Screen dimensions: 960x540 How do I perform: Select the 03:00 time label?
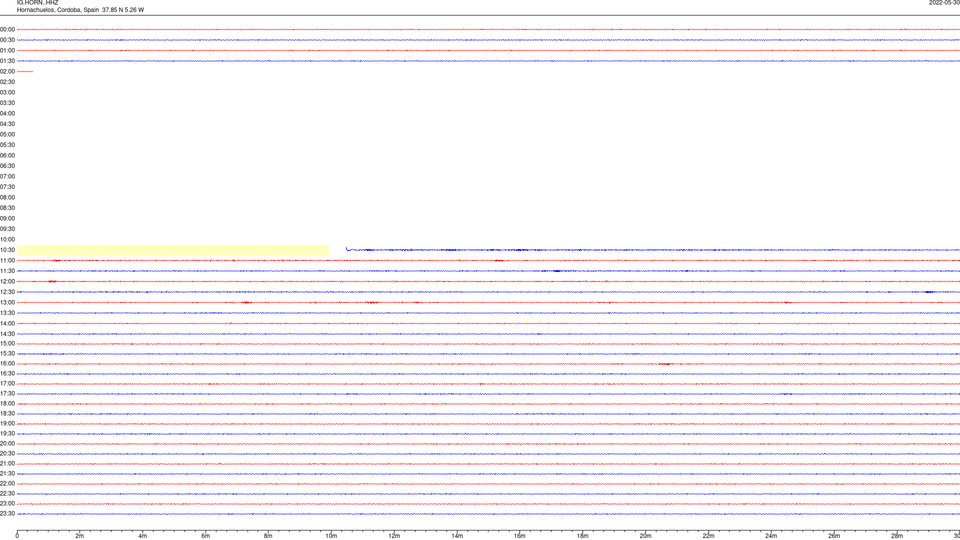pos(7,92)
